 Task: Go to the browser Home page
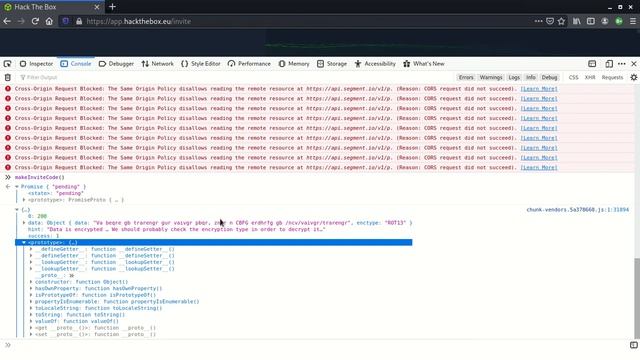(x=49, y=21)
